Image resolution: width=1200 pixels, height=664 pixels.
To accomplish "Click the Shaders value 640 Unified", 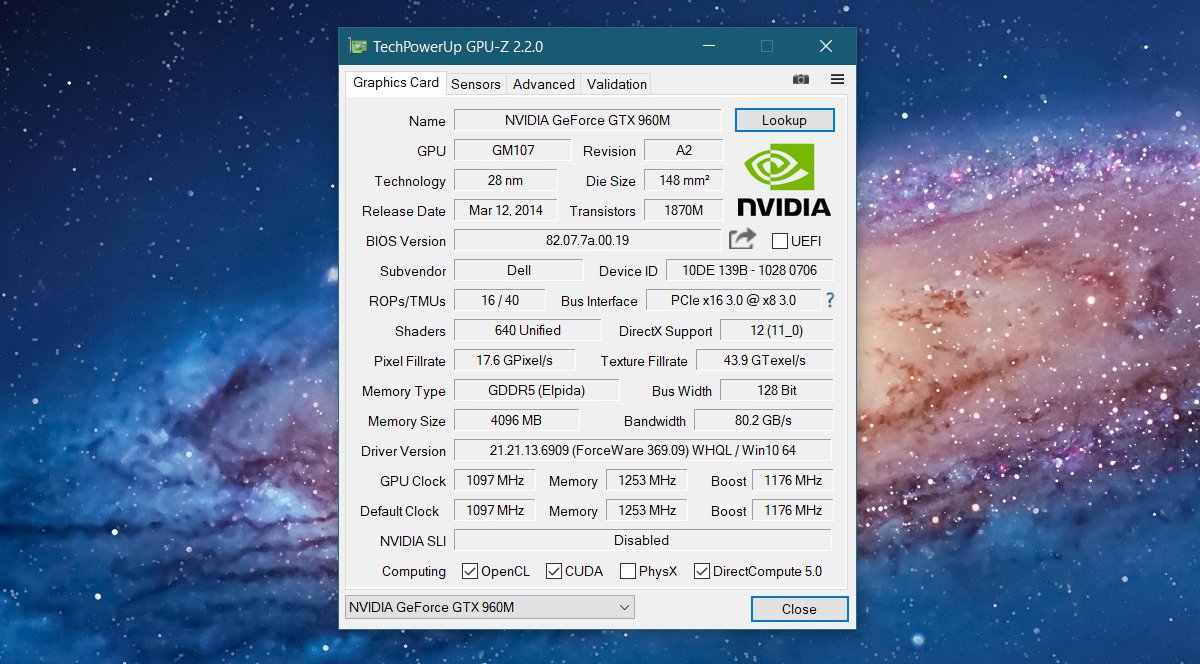I will tap(527, 330).
